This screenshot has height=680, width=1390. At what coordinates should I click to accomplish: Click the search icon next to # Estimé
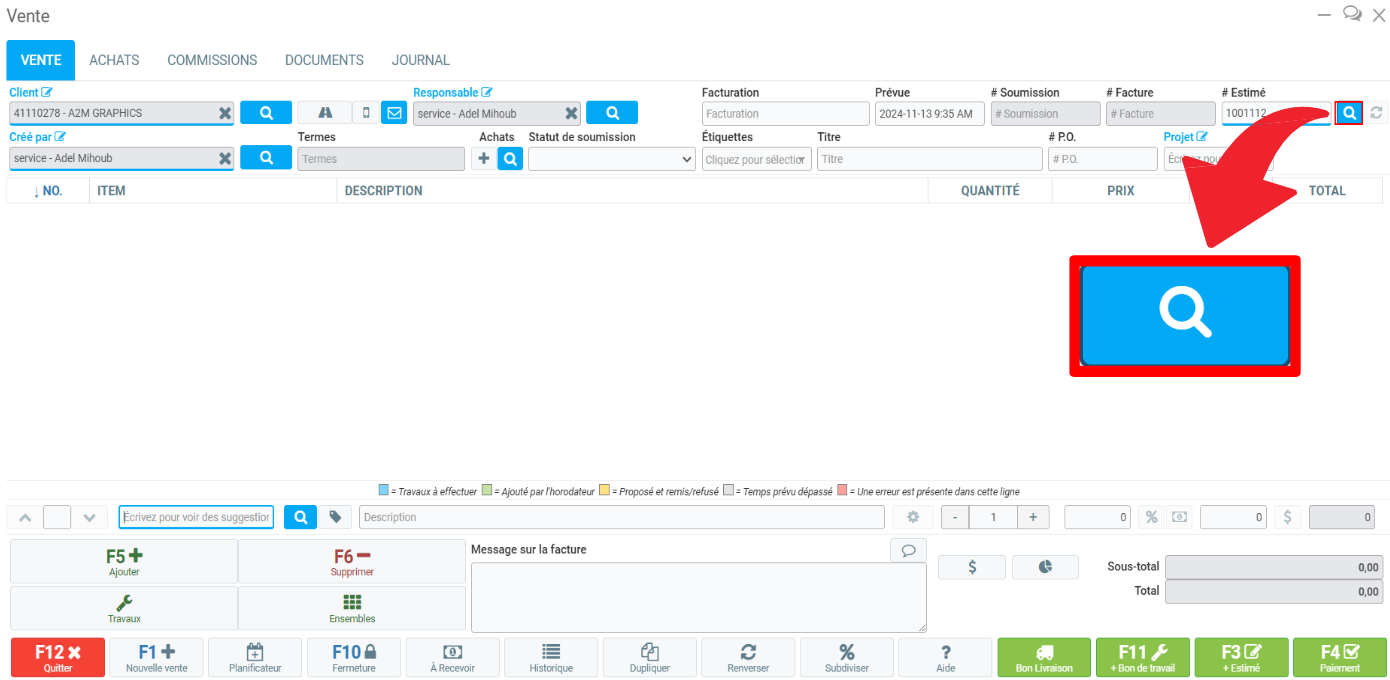coord(1349,113)
